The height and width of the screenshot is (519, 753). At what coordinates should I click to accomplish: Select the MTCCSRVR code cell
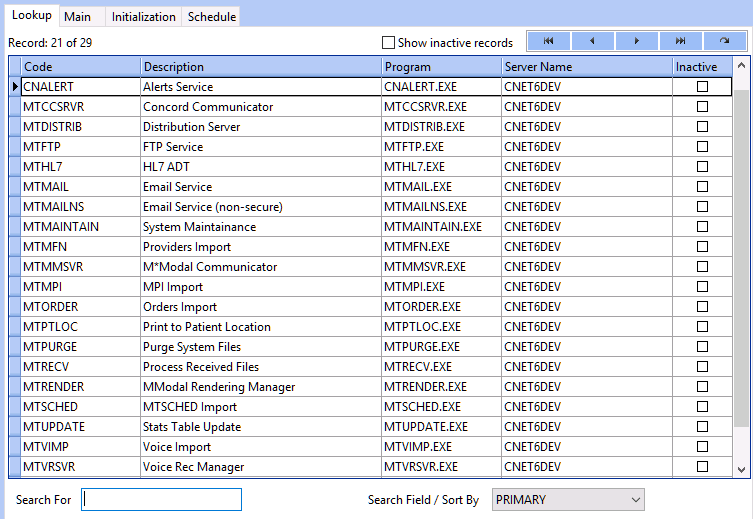pyautogui.click(x=81, y=107)
